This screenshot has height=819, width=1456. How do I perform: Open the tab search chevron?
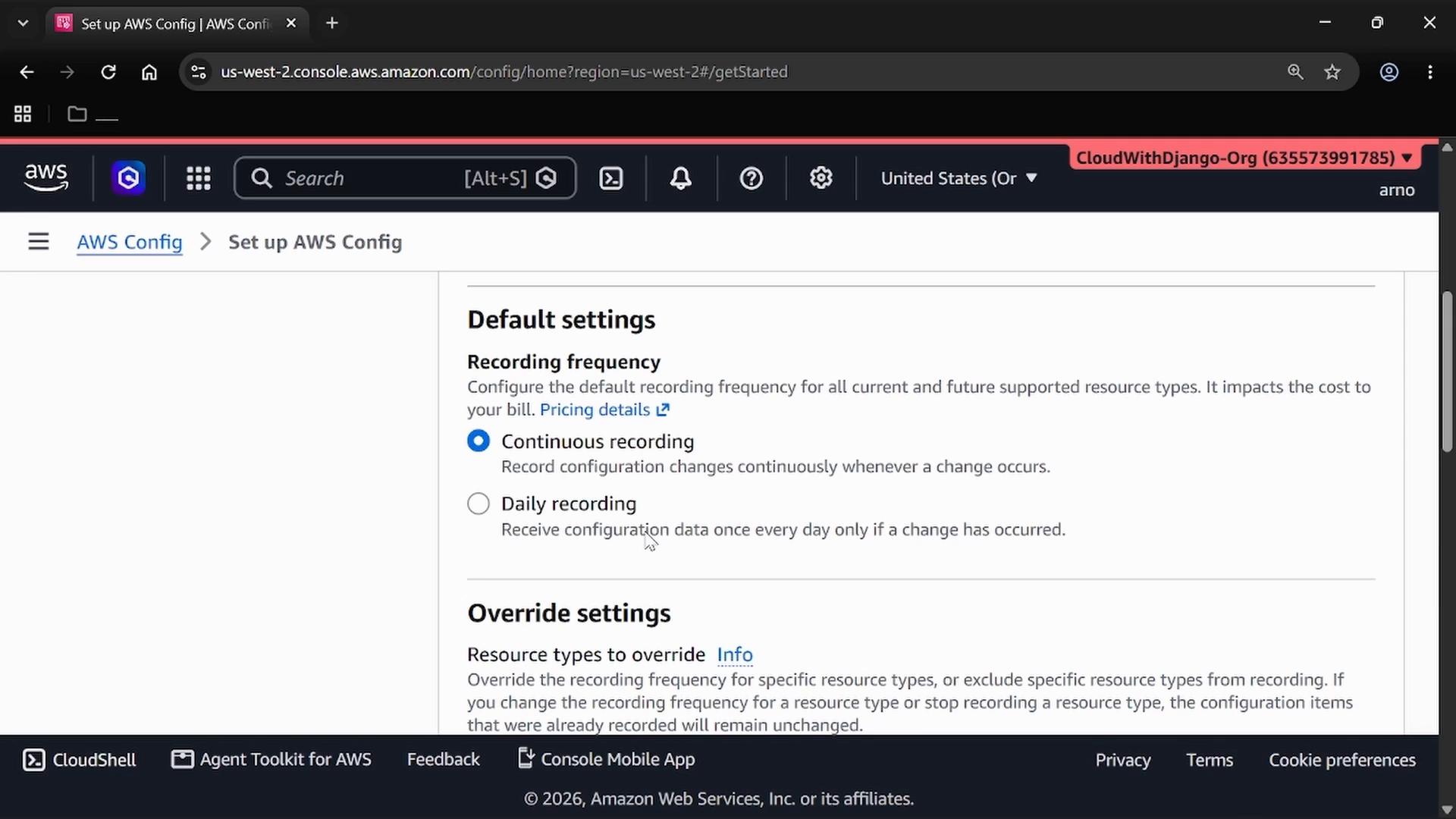(23, 23)
